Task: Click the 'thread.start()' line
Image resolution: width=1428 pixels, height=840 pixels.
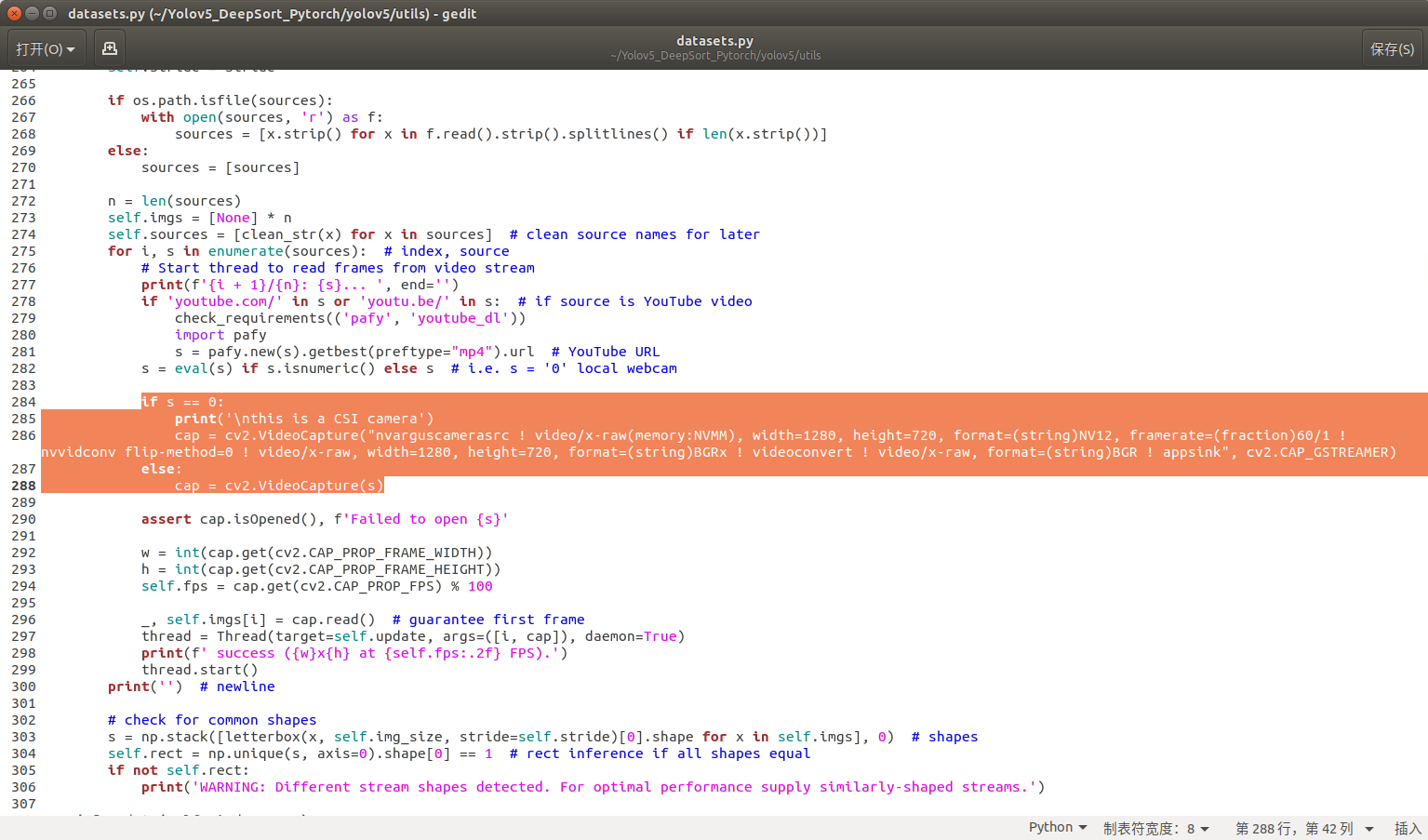Action: [199, 670]
